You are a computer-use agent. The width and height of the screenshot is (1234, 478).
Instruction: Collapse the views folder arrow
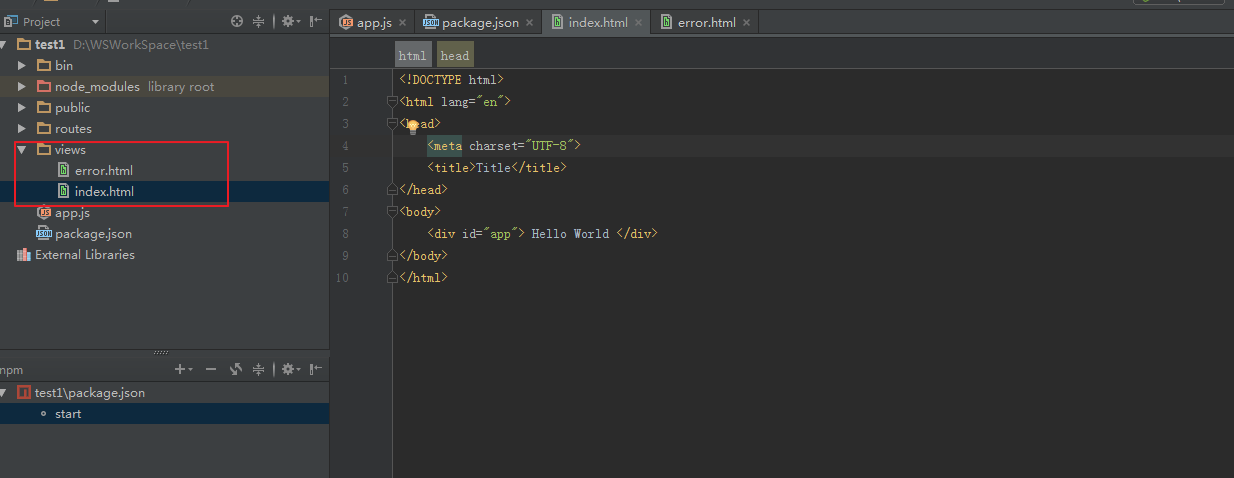coord(22,150)
